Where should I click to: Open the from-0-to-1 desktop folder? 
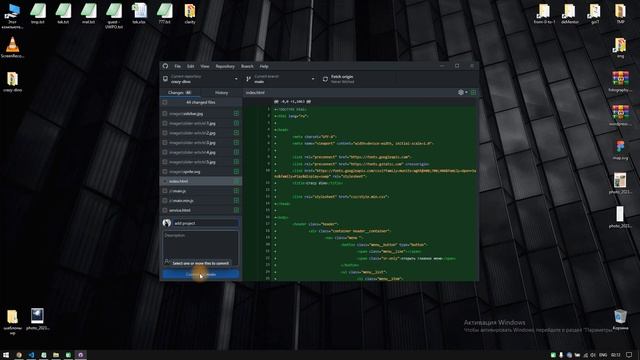(x=544, y=13)
